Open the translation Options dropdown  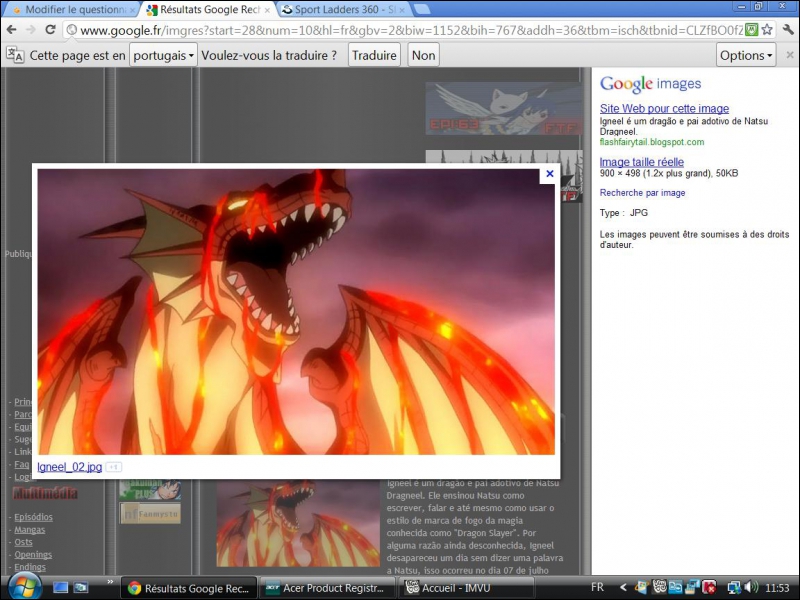[x=746, y=55]
